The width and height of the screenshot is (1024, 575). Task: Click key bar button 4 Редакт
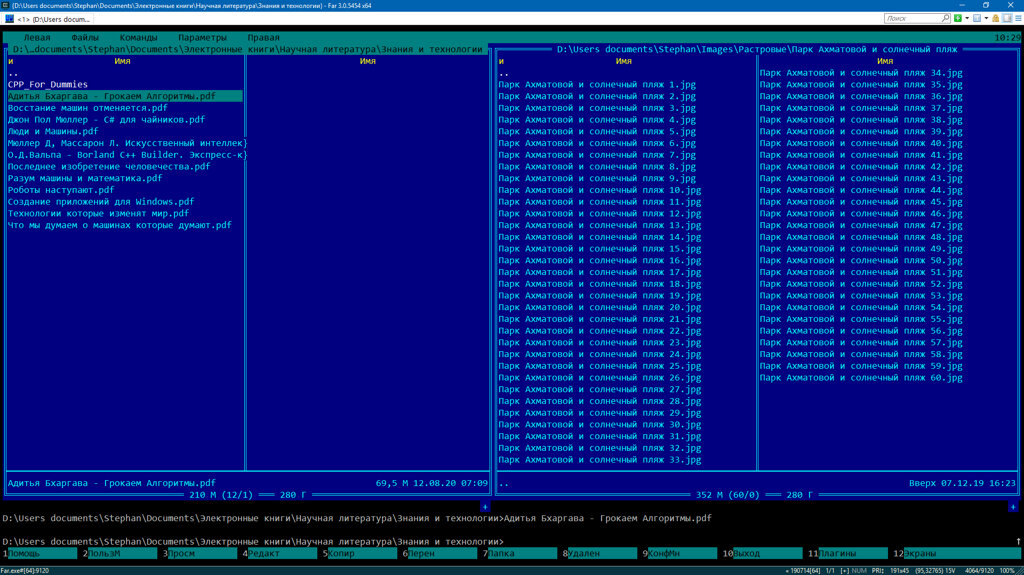tap(282, 553)
